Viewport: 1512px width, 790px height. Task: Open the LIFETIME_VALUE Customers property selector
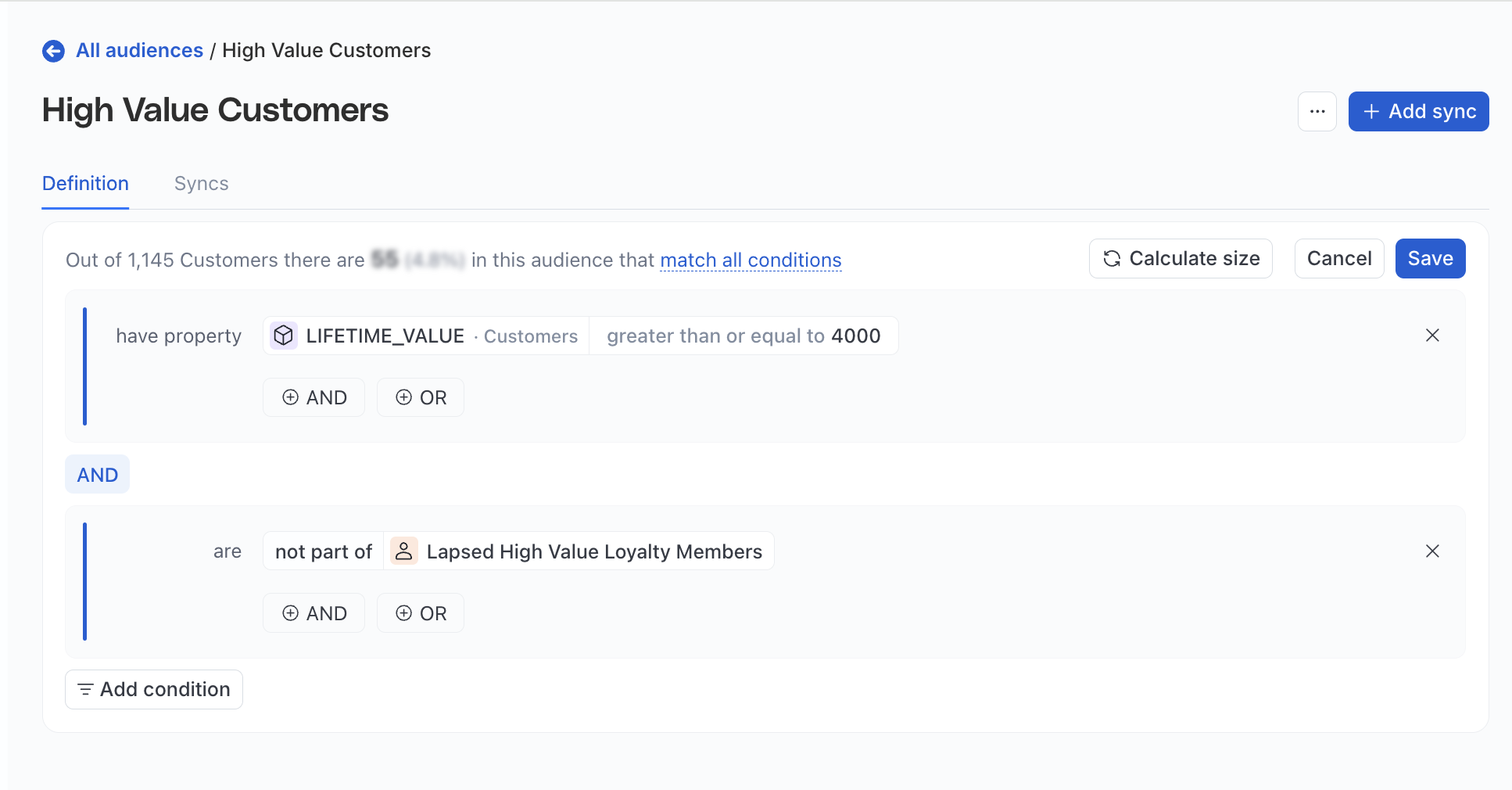[425, 336]
